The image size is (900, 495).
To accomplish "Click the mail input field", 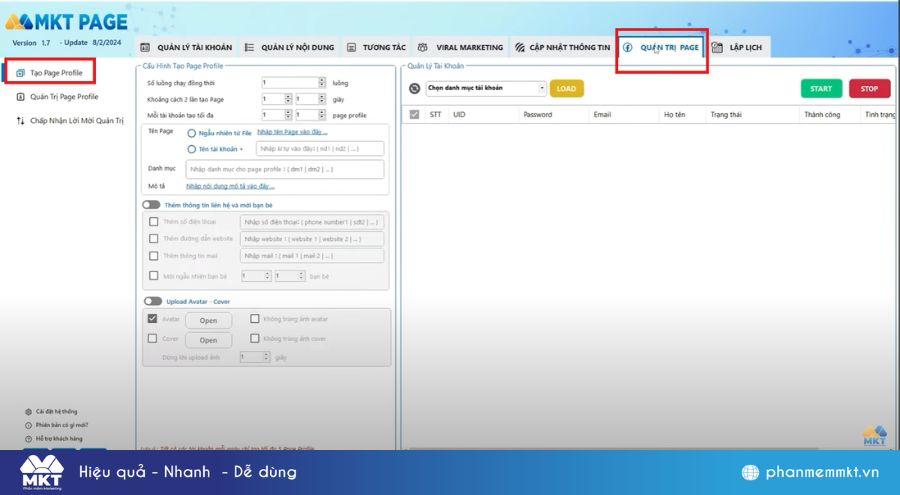I will click(x=312, y=256).
